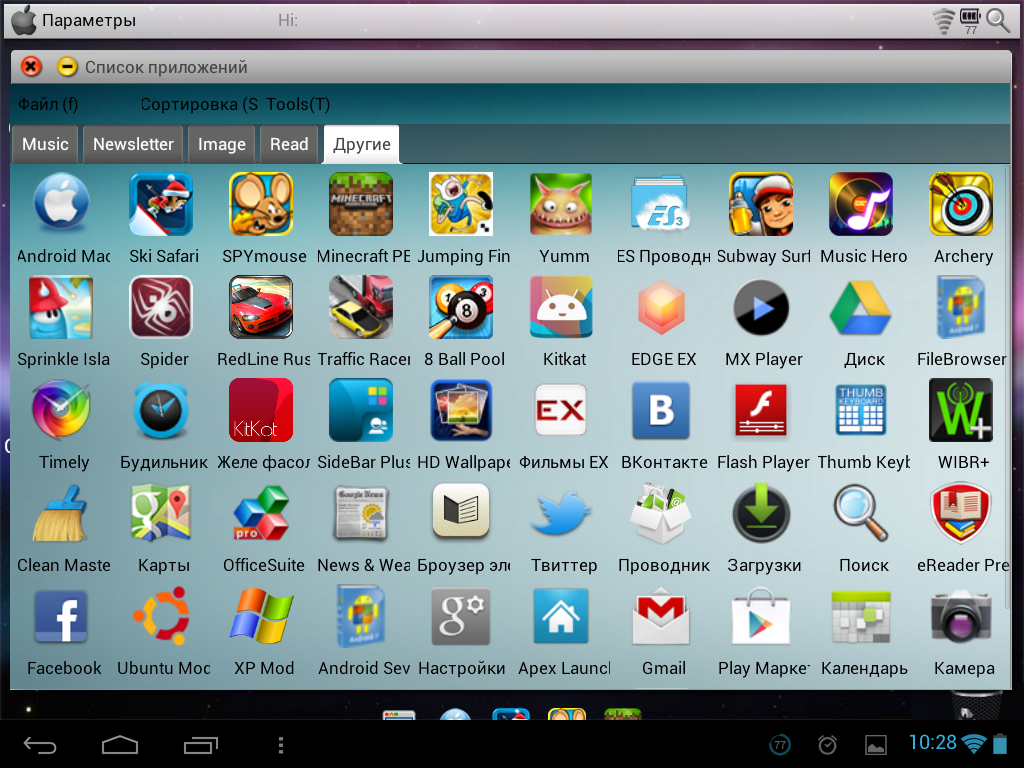This screenshot has height=768, width=1024.
Task: Launch FileBrowser app
Action: click(961, 306)
